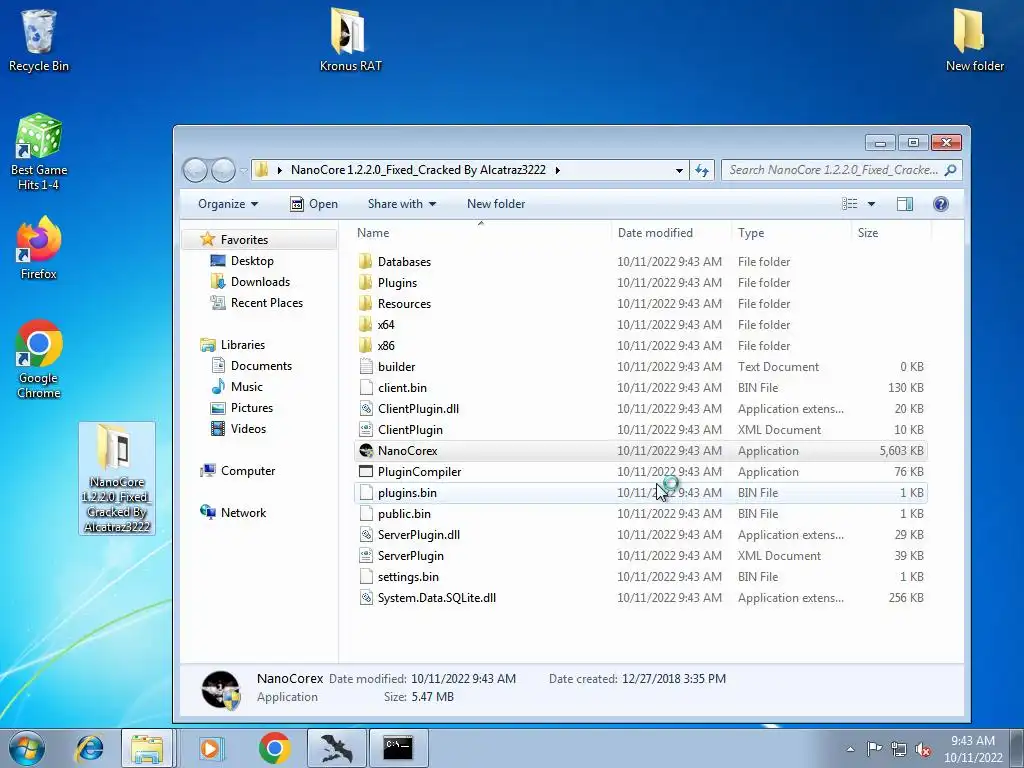Select Libraries in the navigation pane

[x=242, y=345]
